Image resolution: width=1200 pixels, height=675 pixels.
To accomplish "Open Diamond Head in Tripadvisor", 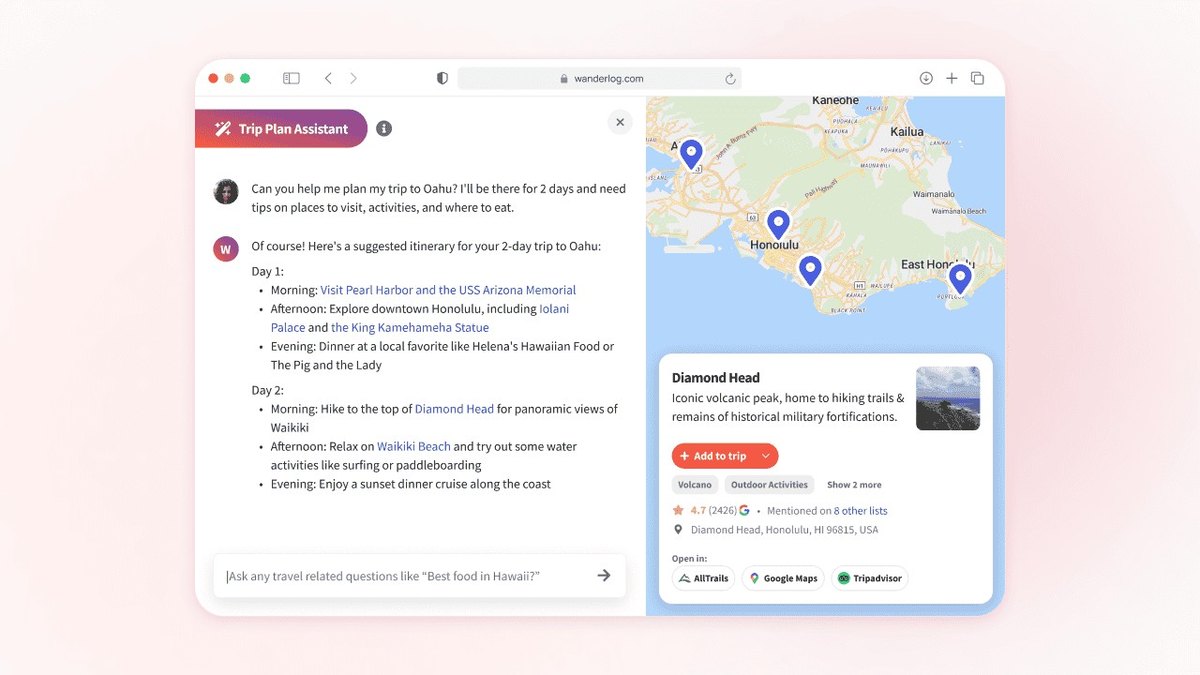I will click(870, 578).
